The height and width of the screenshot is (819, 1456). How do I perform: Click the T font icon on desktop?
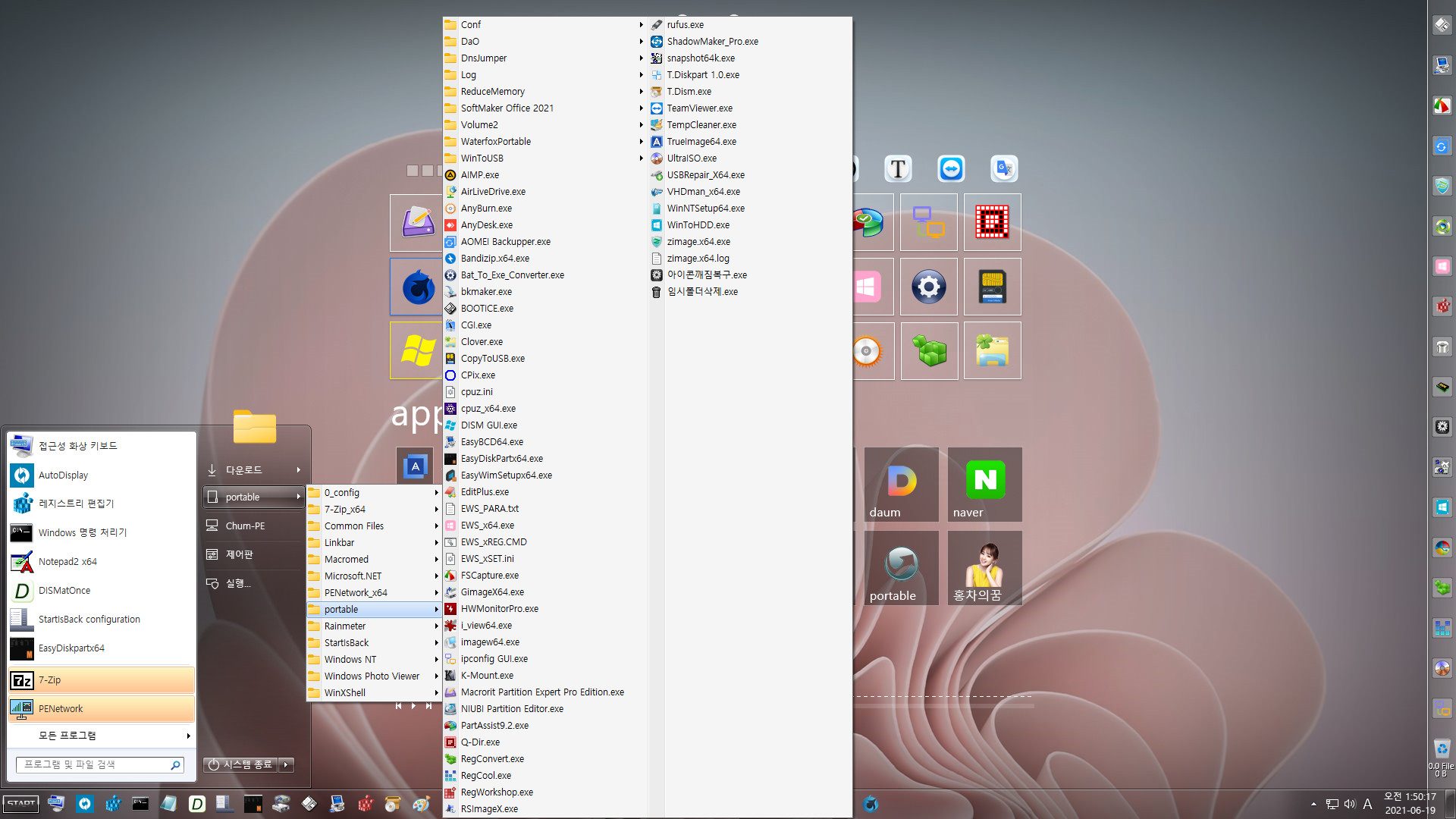[898, 168]
